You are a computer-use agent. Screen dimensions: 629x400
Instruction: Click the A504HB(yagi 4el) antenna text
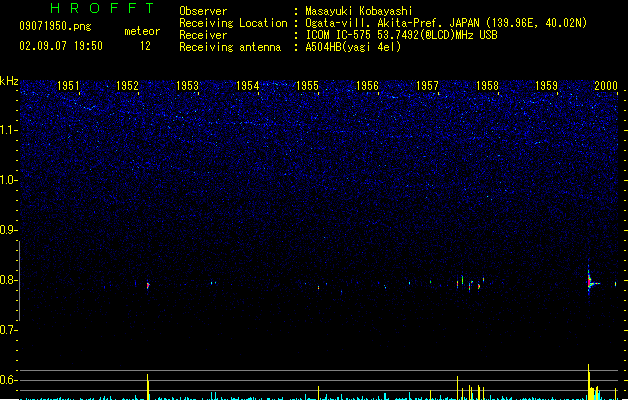[x=353, y=47]
